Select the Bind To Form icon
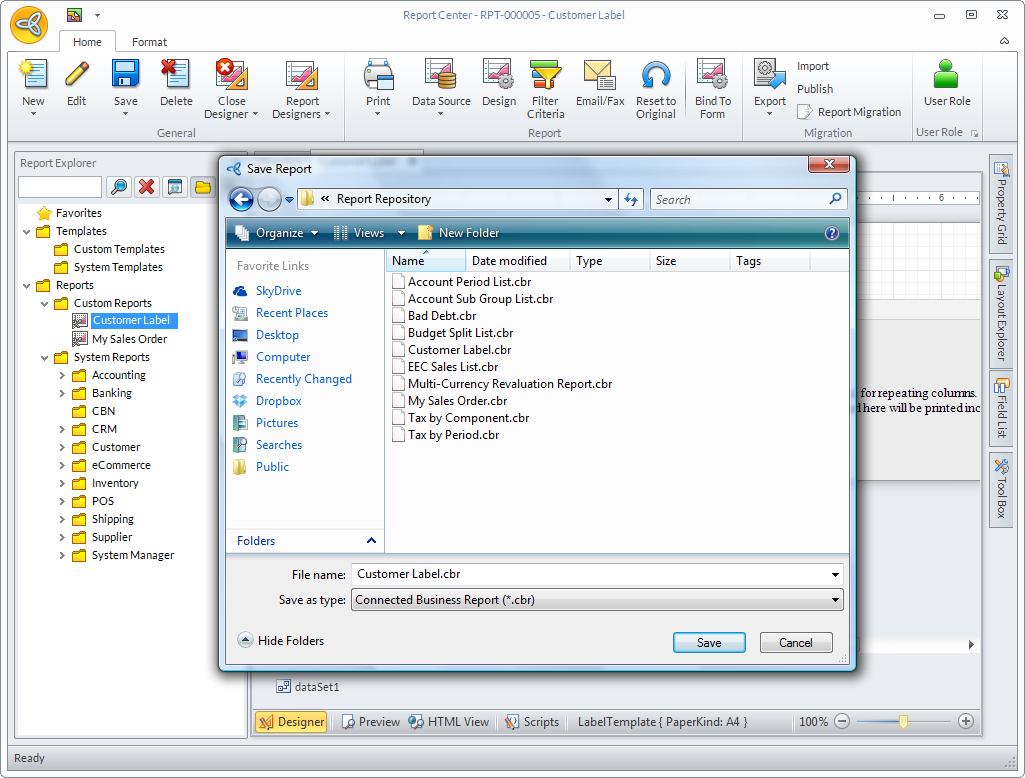 pyautogui.click(x=712, y=76)
